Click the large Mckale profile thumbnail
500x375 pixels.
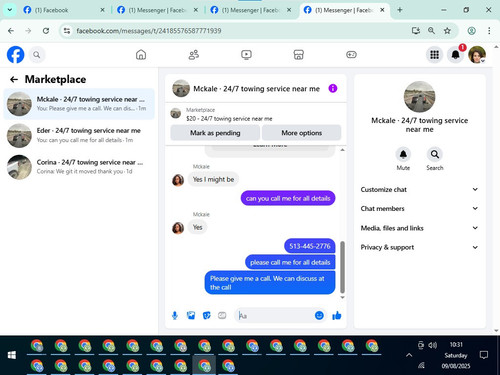[x=419, y=97]
